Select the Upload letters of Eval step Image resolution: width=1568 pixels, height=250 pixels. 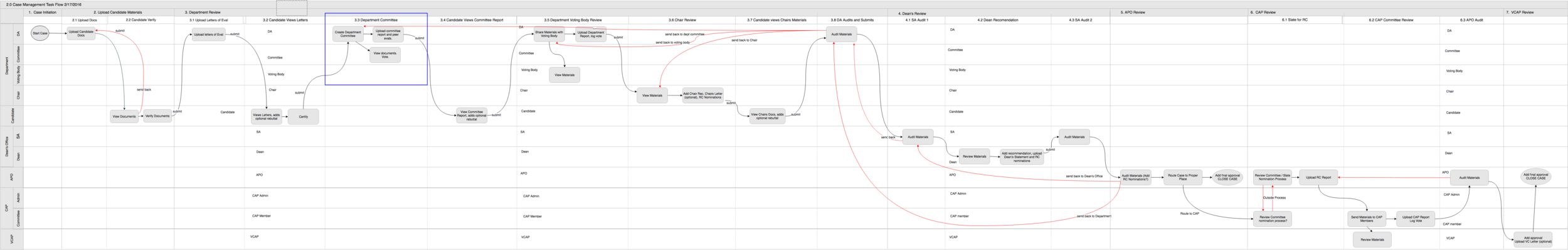(x=208, y=35)
